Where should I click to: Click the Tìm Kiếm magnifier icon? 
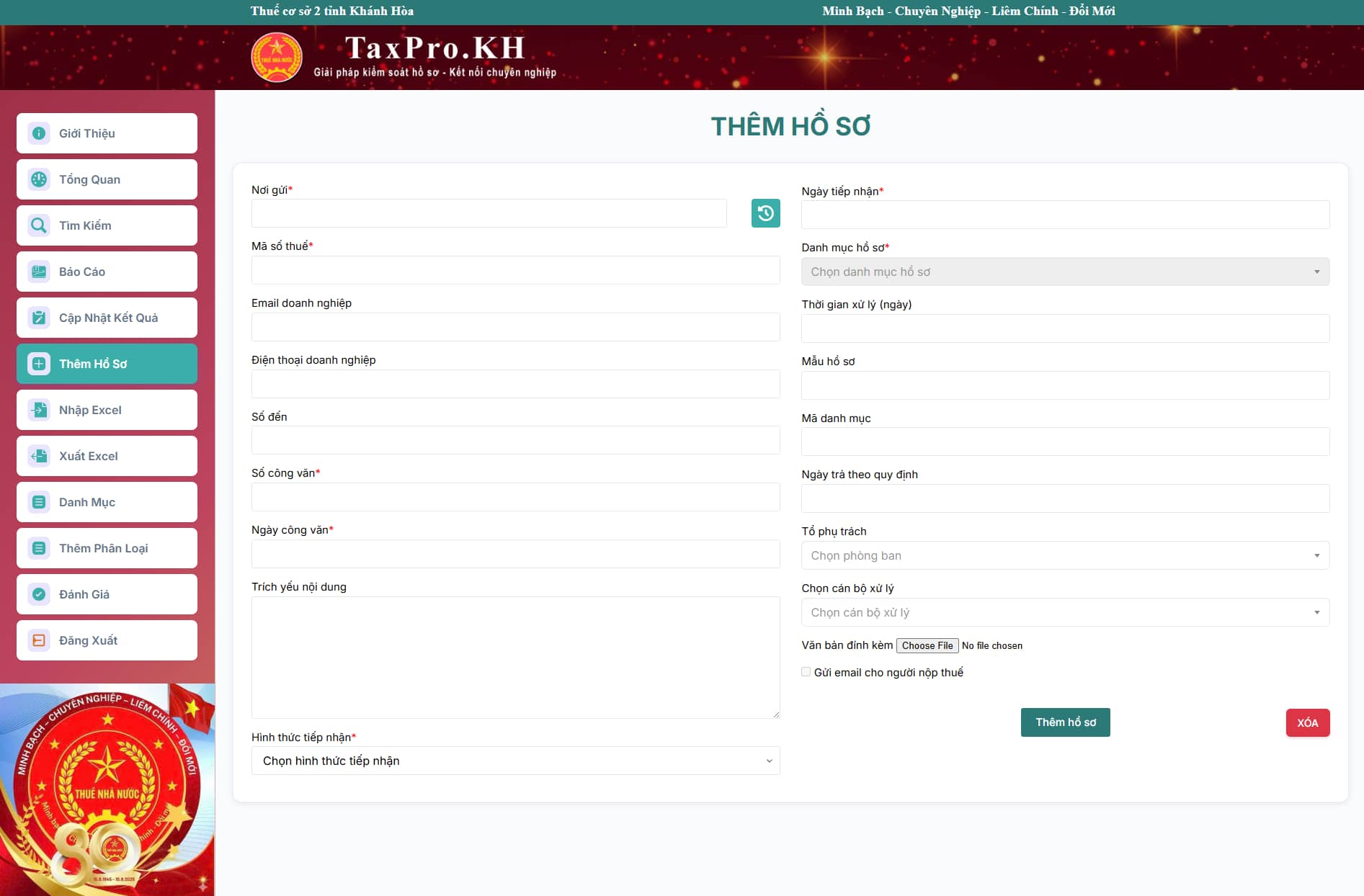tap(39, 225)
